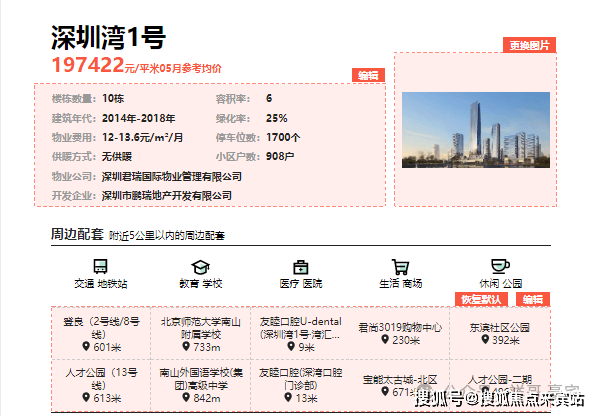
Task: Select 东滨社区公园 entry
Action: tap(500, 333)
